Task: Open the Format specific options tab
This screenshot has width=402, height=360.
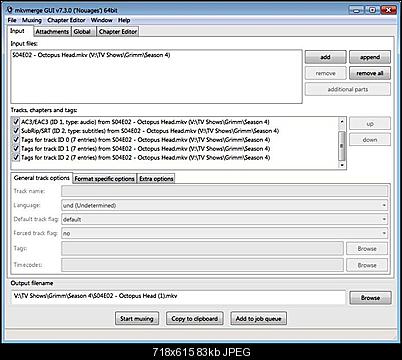Action: point(104,179)
